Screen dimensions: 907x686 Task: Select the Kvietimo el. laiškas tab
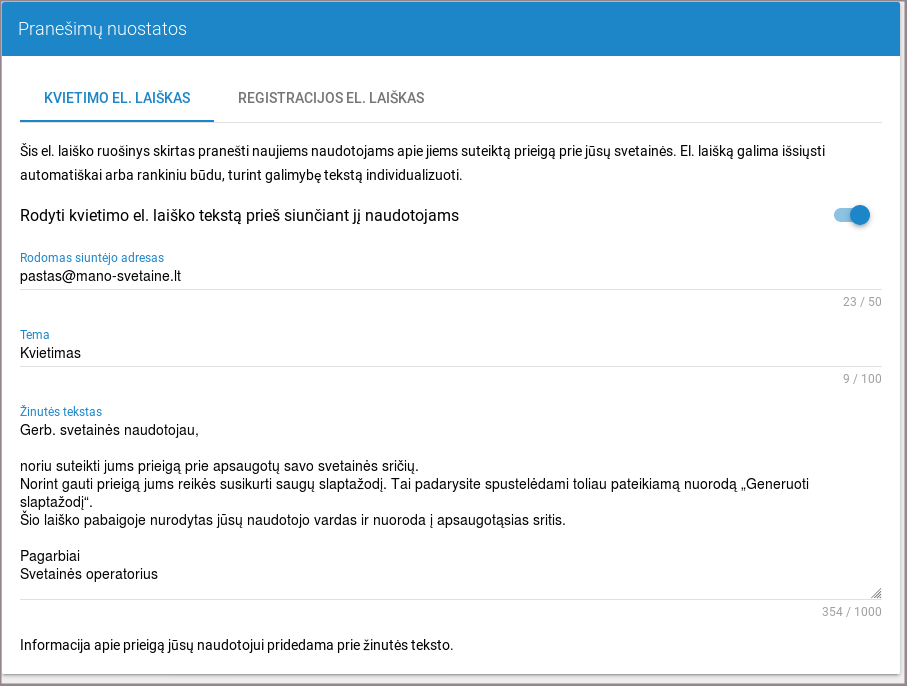click(117, 98)
